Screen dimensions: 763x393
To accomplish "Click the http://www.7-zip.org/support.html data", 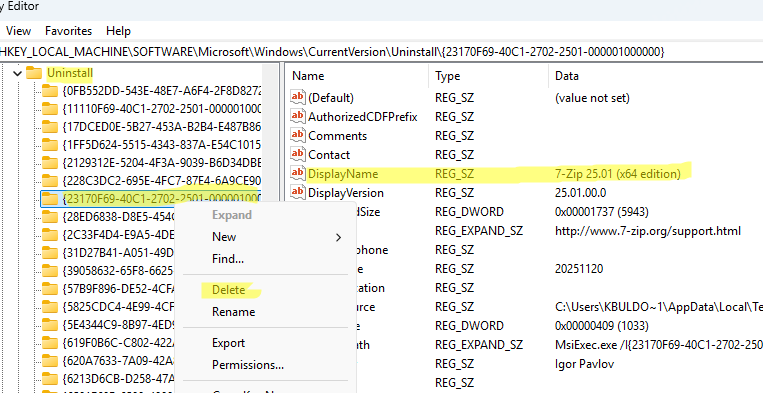I will click(648, 231).
